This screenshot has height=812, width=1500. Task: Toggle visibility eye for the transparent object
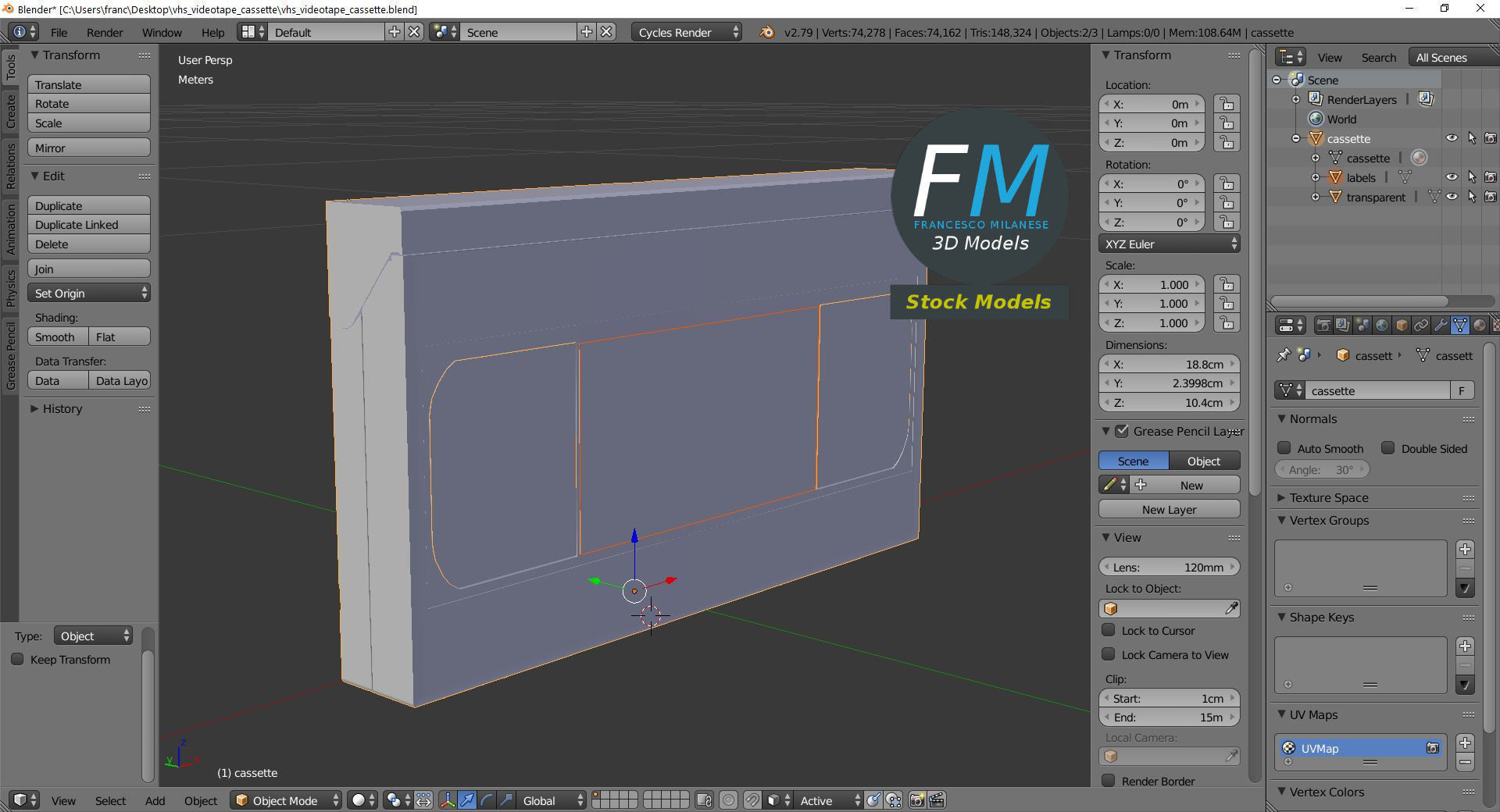1452,197
